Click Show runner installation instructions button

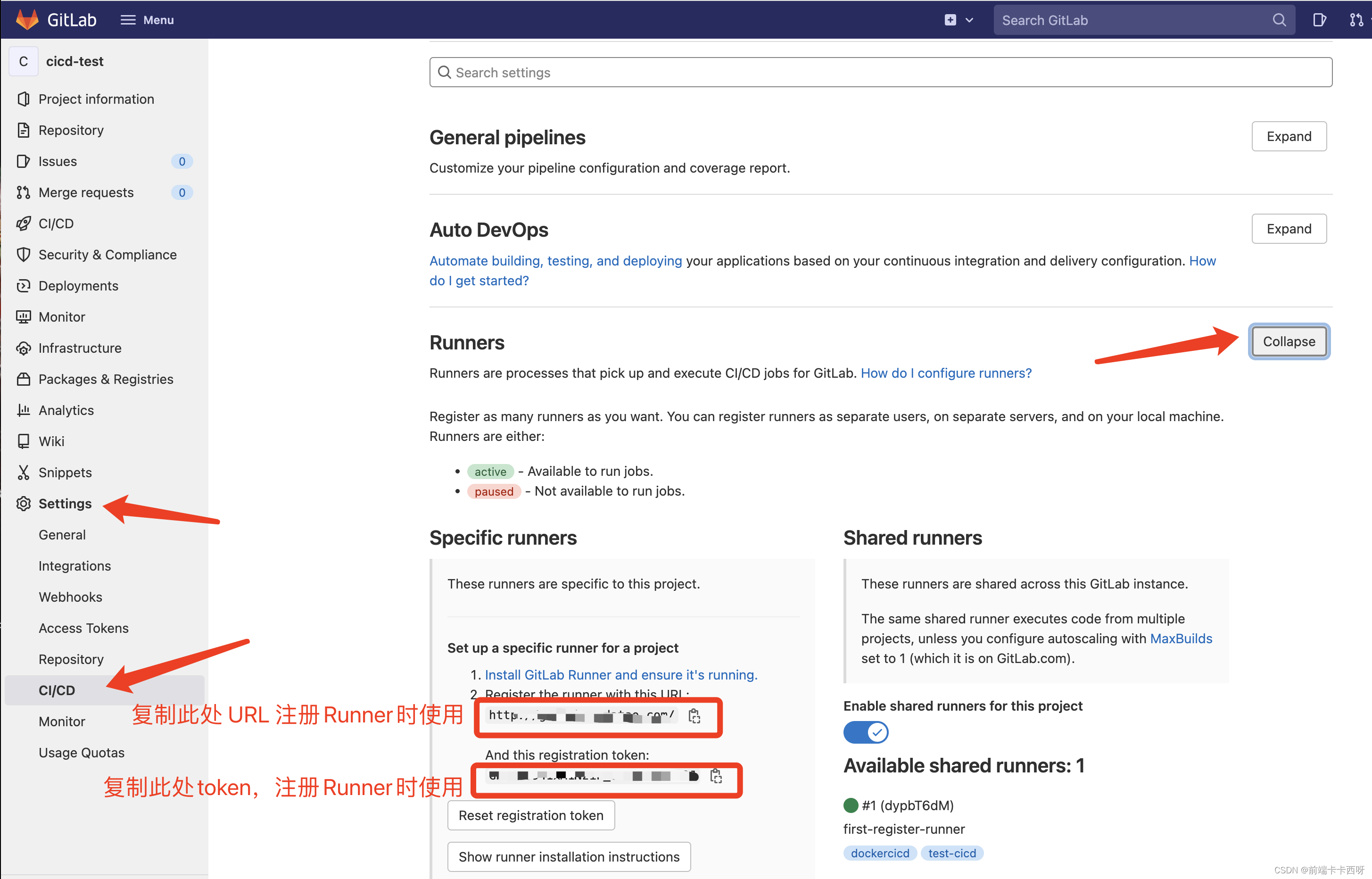click(569, 856)
